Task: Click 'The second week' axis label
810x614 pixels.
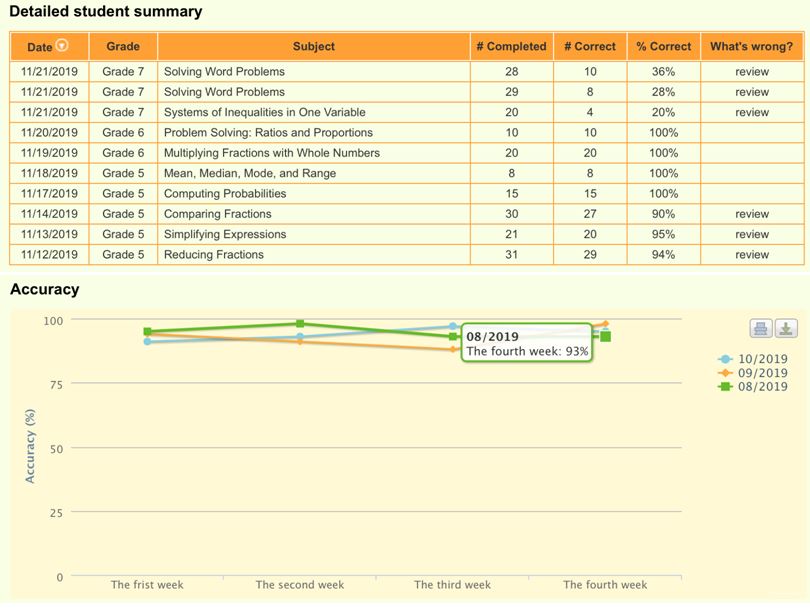Action: 300,585
